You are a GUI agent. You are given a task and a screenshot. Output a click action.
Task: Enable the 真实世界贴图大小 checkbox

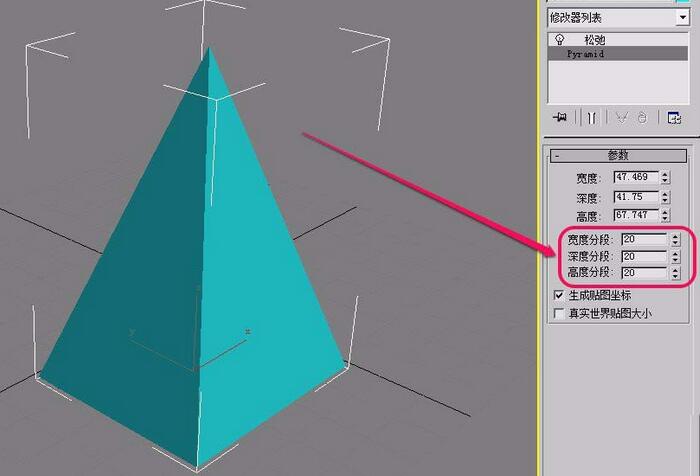click(x=558, y=313)
